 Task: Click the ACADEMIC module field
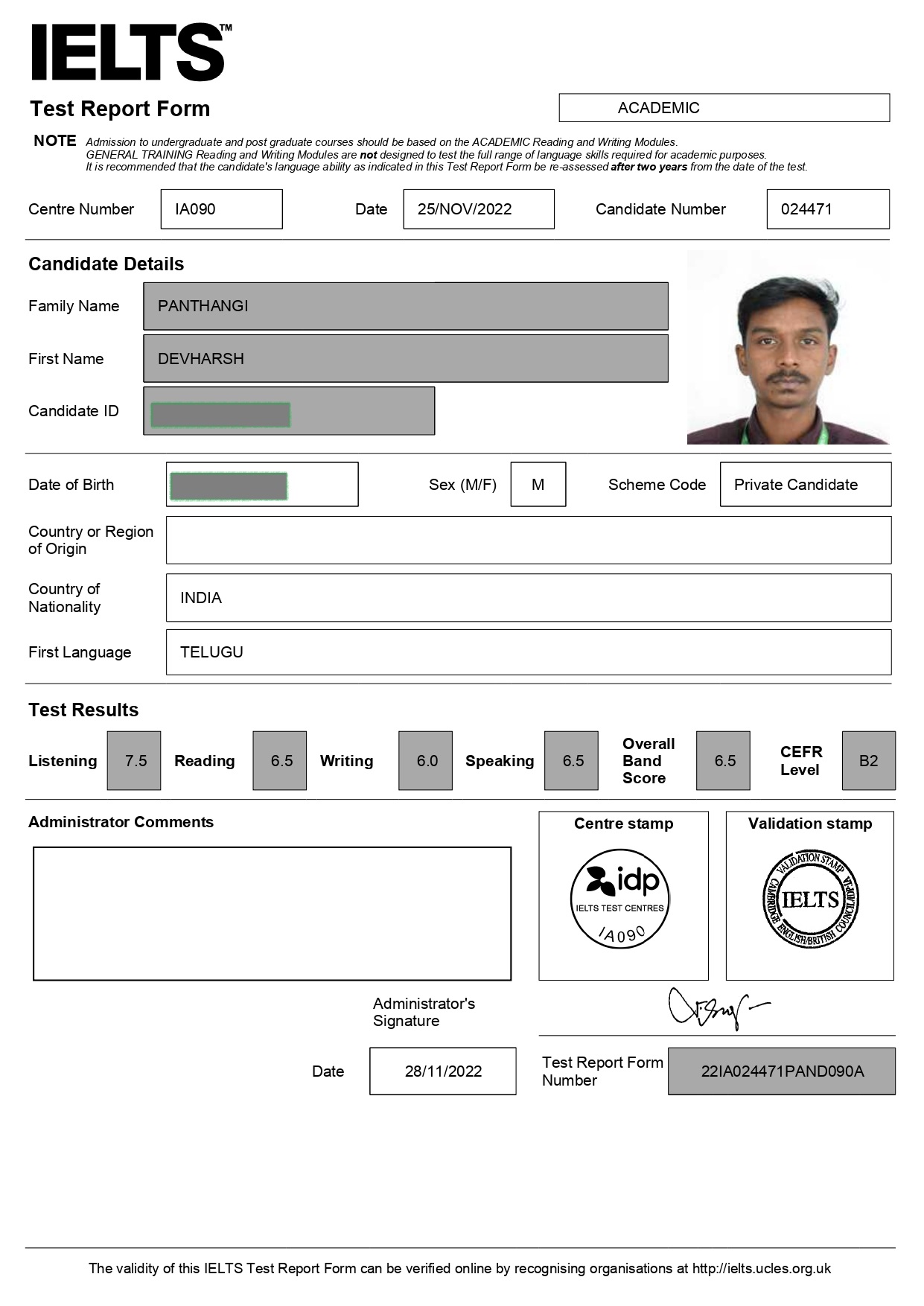point(724,108)
